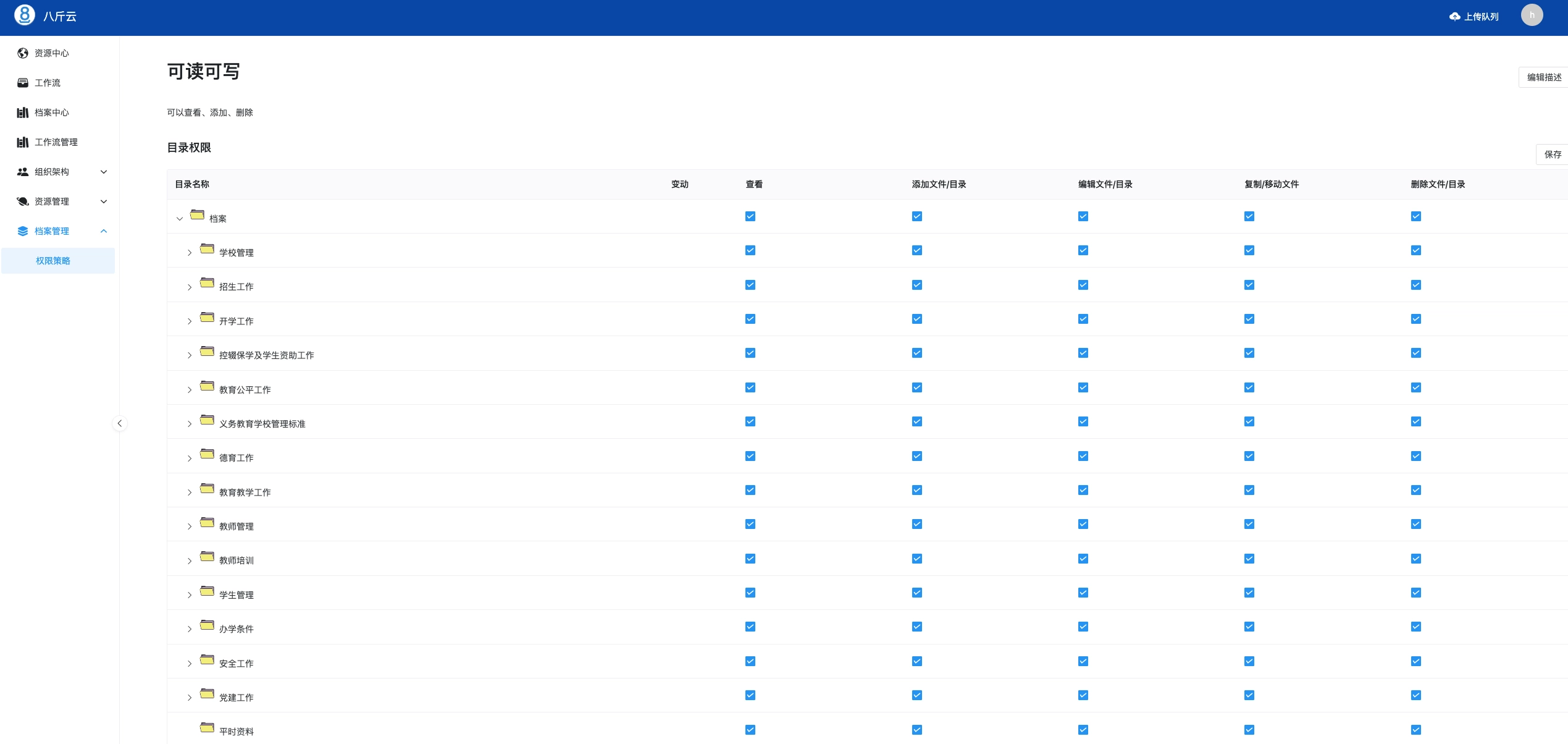Expand the 安全工作 folder row
Viewport: 1568px width, 744px height.
[x=190, y=664]
